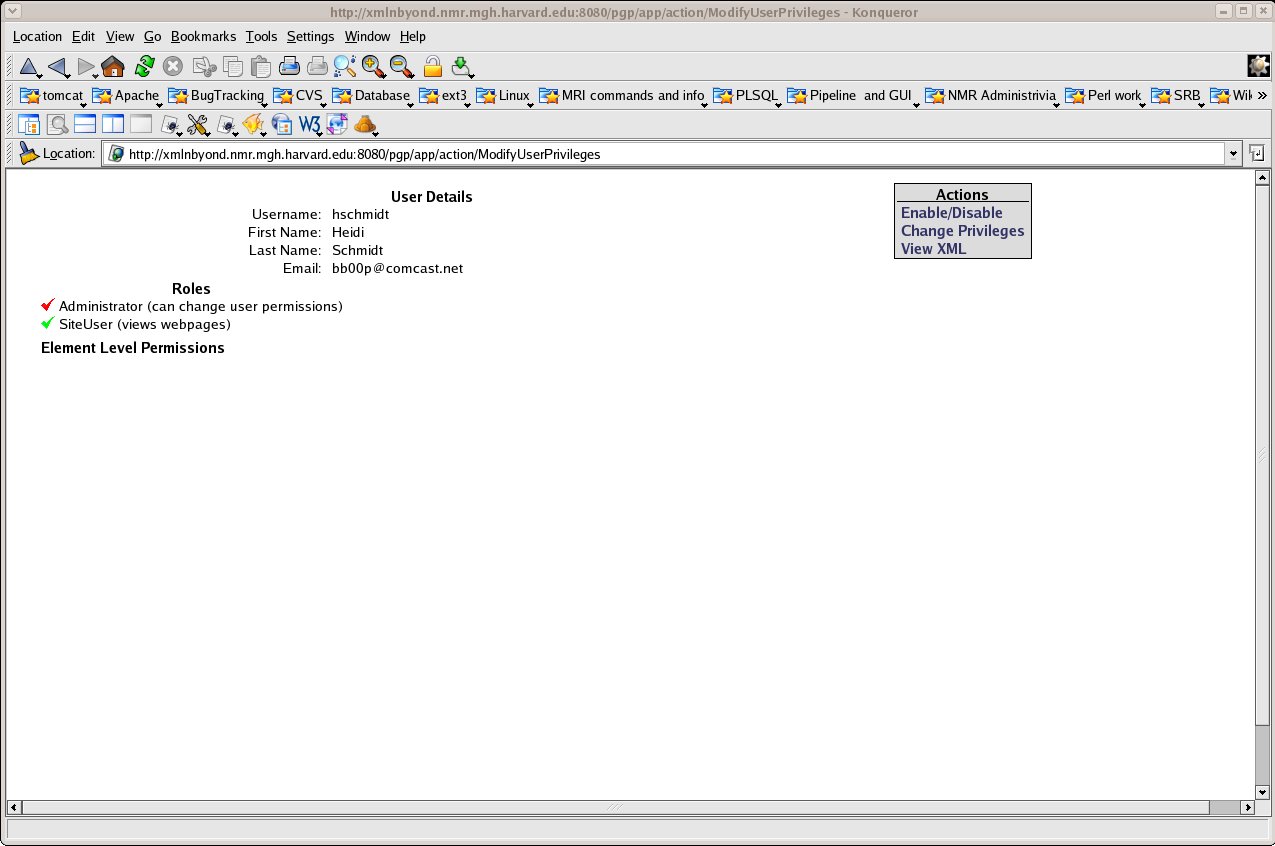The height and width of the screenshot is (846, 1275).
Task: Toggle the Administrator role red checkmark
Action: coord(47,305)
